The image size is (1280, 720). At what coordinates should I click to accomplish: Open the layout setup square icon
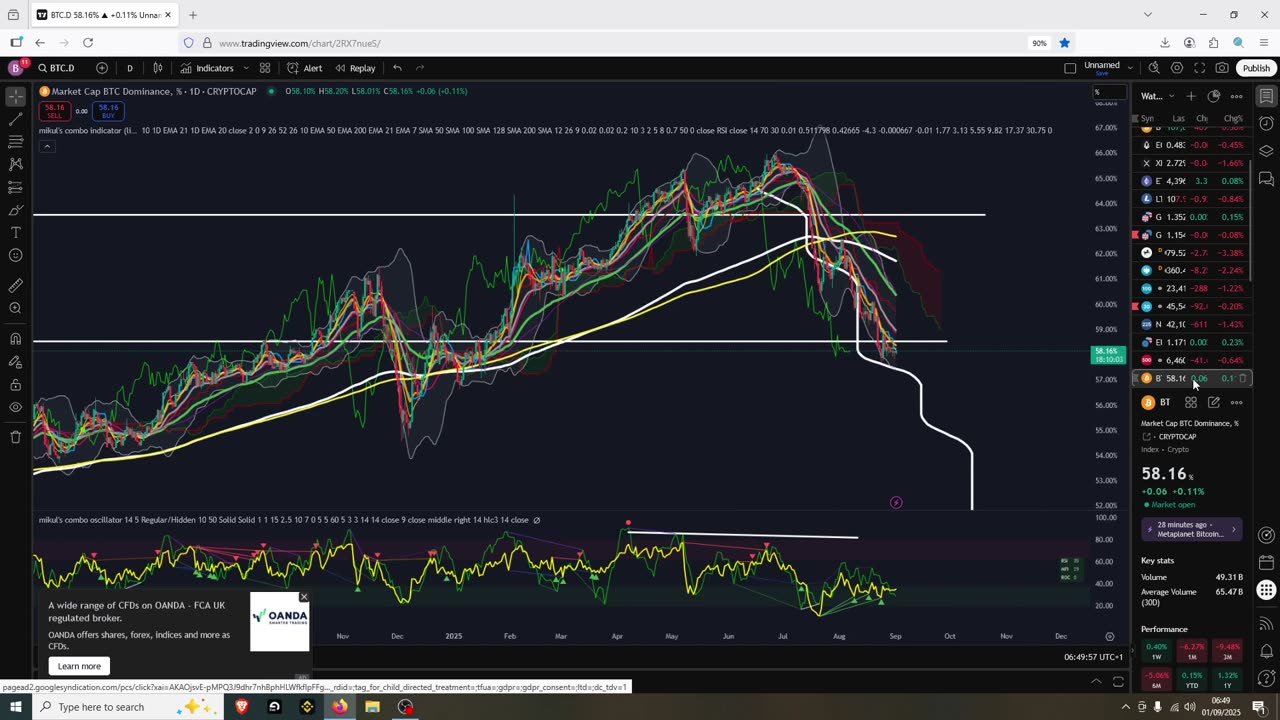[1070, 68]
